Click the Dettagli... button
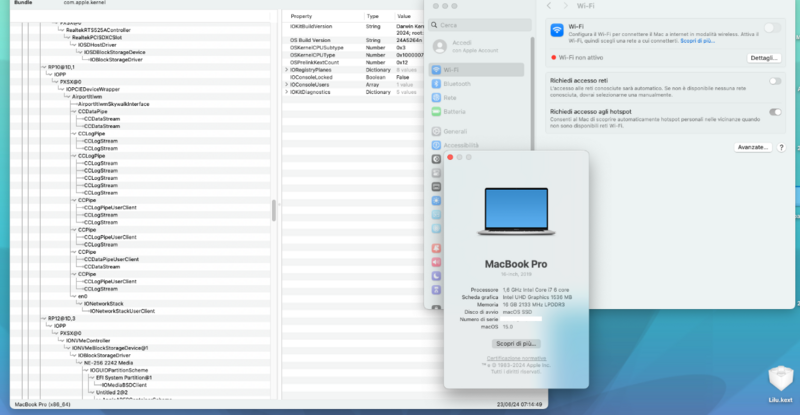 [764, 58]
